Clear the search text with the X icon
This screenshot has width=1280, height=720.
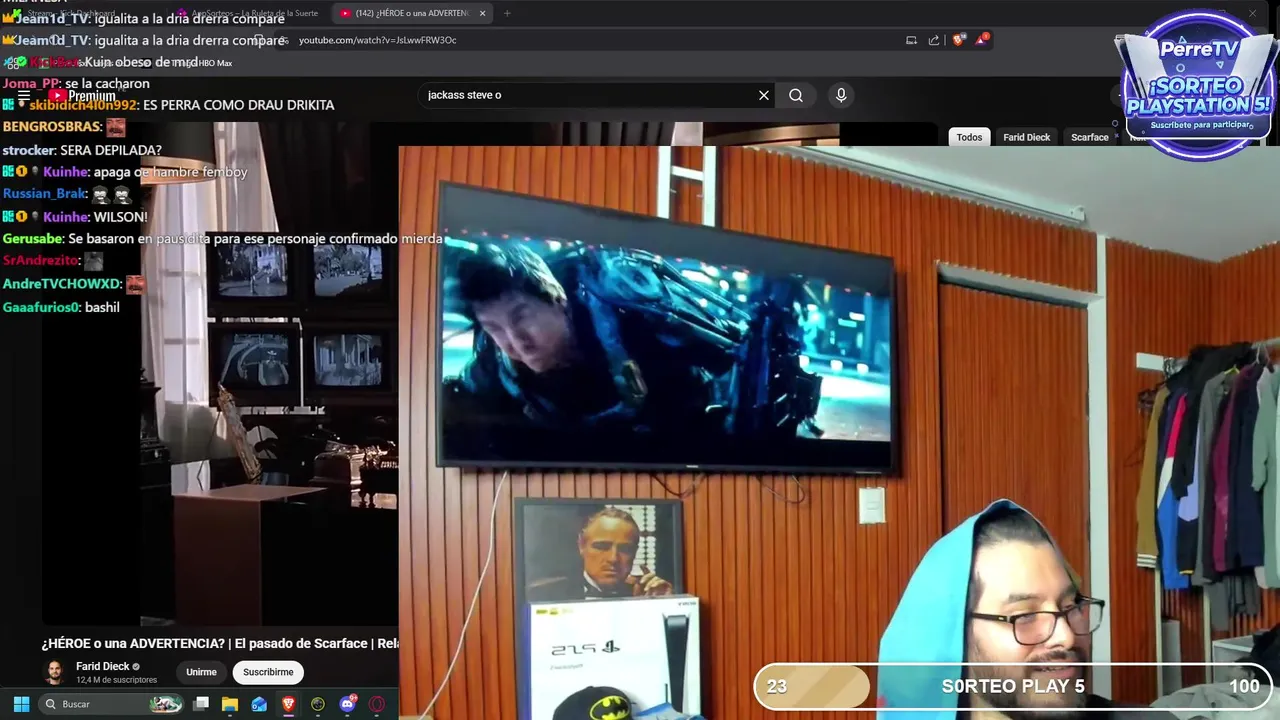coord(764,95)
